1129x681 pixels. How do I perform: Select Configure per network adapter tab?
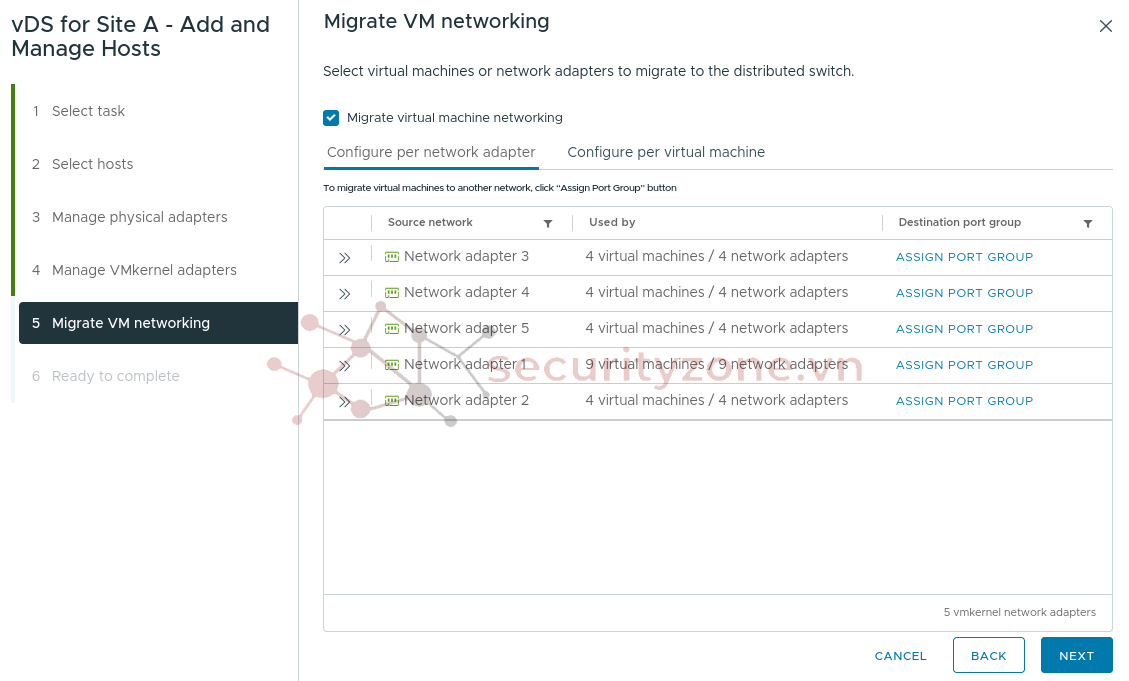pyautogui.click(x=431, y=152)
